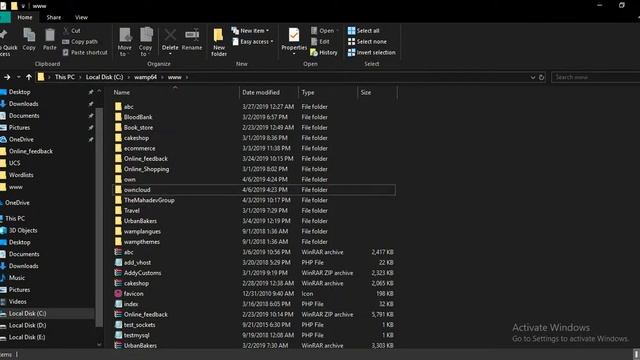The height and width of the screenshot is (360, 640).
Task: Click This PC in address breadcrumb
Action: click(64, 77)
